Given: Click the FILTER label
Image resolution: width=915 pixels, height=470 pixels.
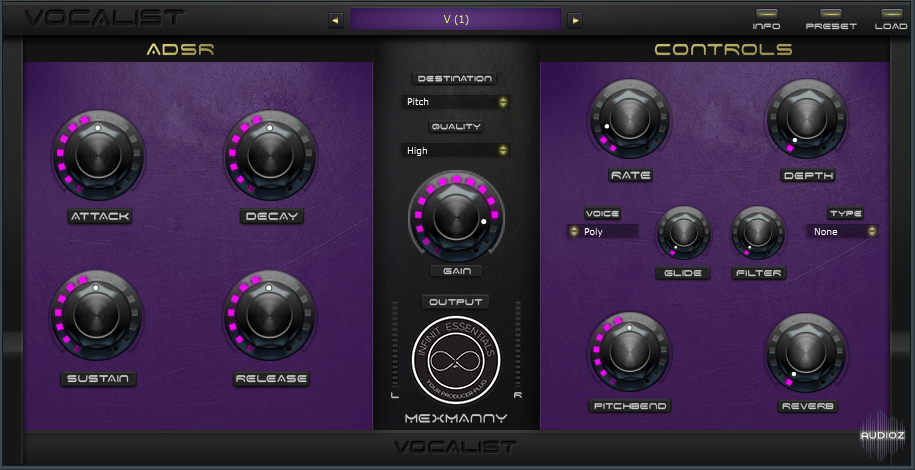Looking at the screenshot, I should click(759, 273).
